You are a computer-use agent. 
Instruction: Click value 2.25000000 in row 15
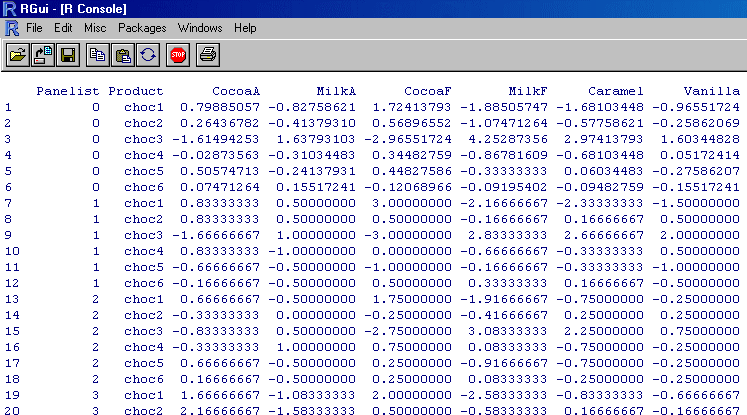604,331
